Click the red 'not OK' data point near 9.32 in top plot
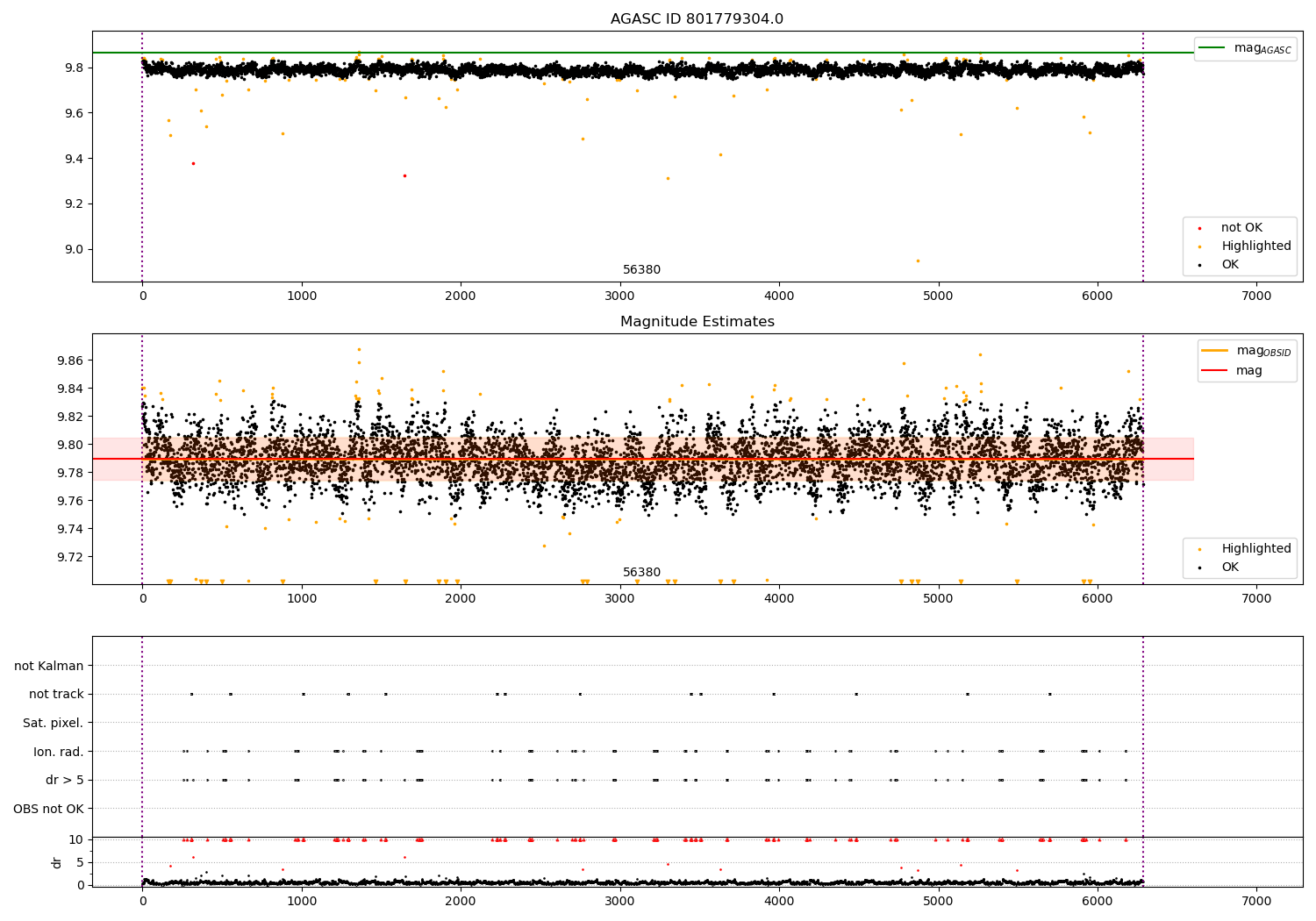 404,175
